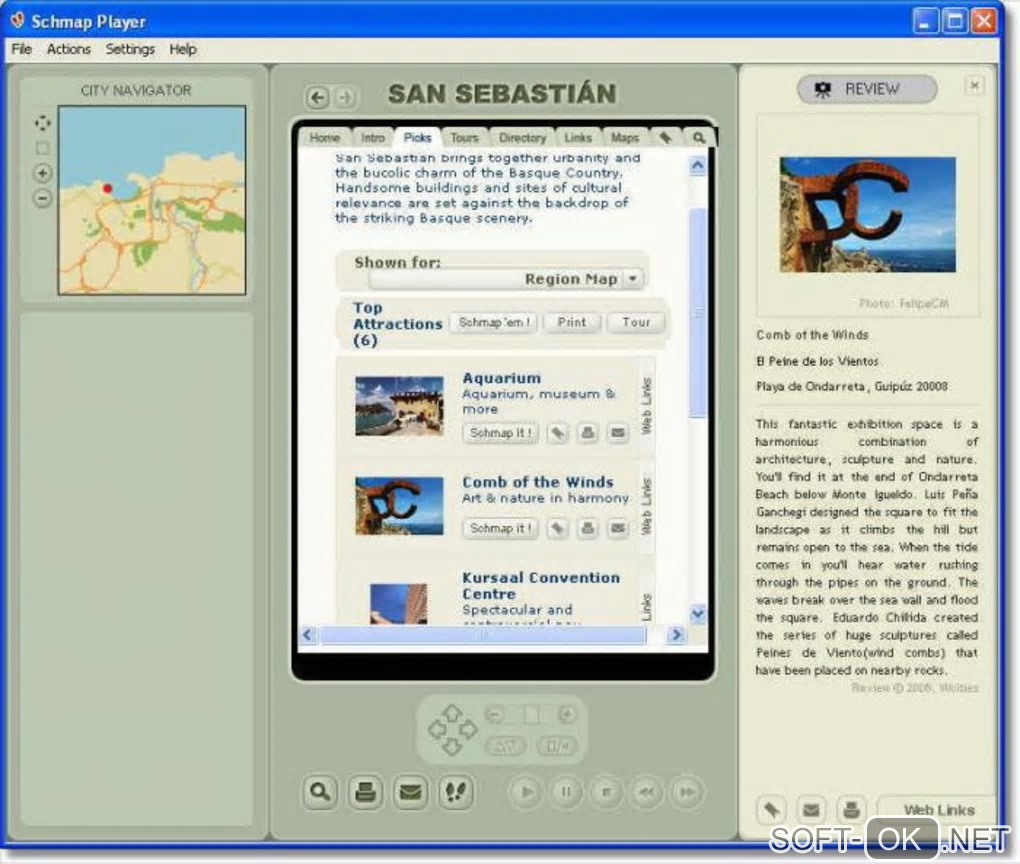Click Schmap it! for Comb of the Winds
This screenshot has width=1020, height=864.
500,528
